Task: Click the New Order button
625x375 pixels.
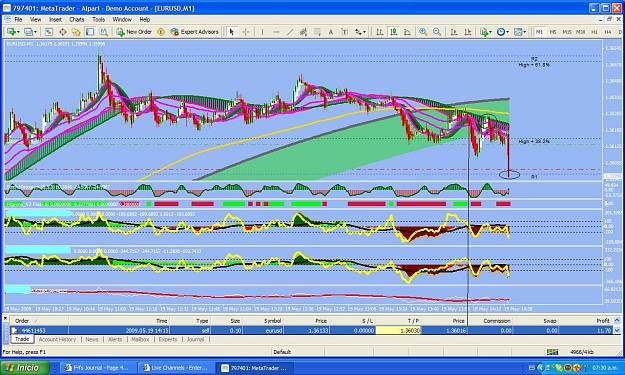Action: (134, 32)
